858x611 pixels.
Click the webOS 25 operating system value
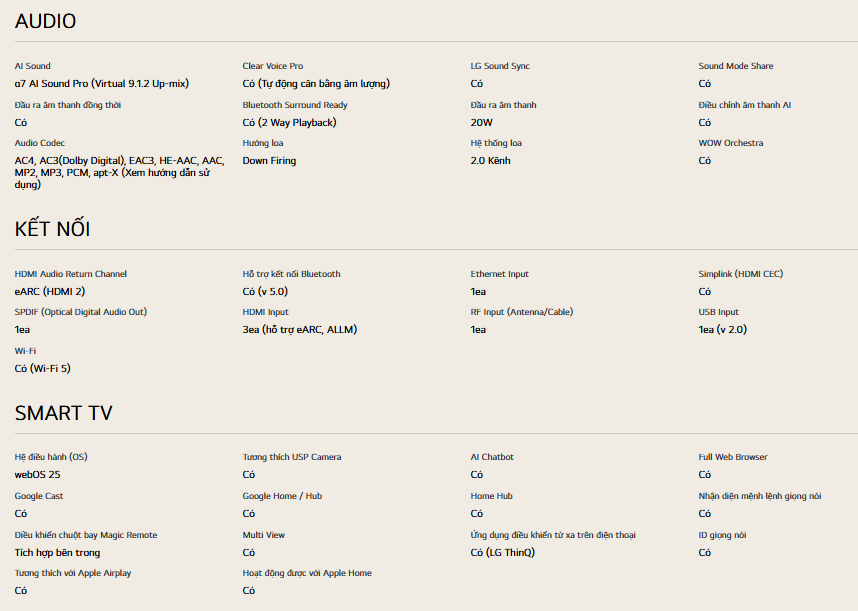[37, 475]
